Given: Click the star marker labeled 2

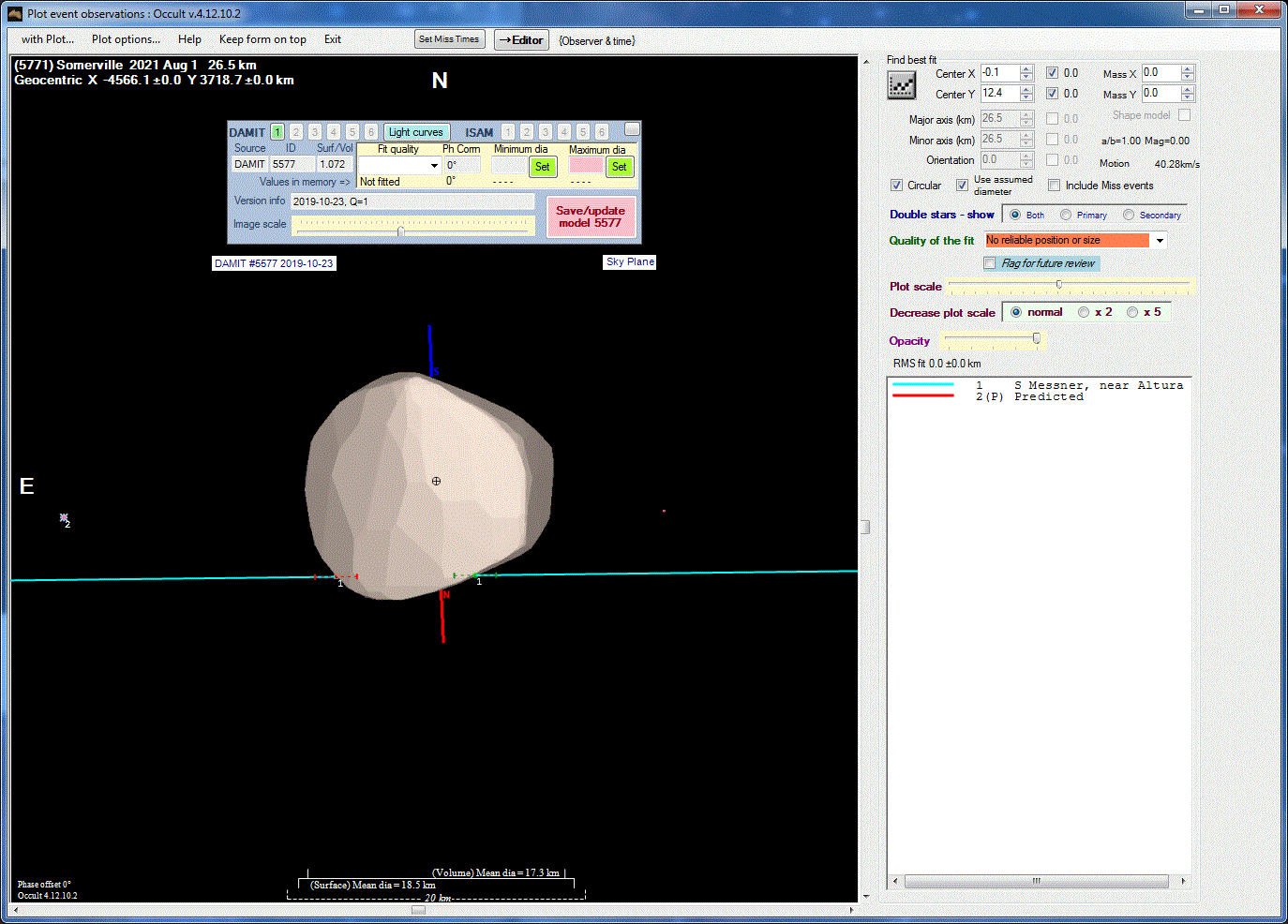Looking at the screenshot, I should click(64, 517).
